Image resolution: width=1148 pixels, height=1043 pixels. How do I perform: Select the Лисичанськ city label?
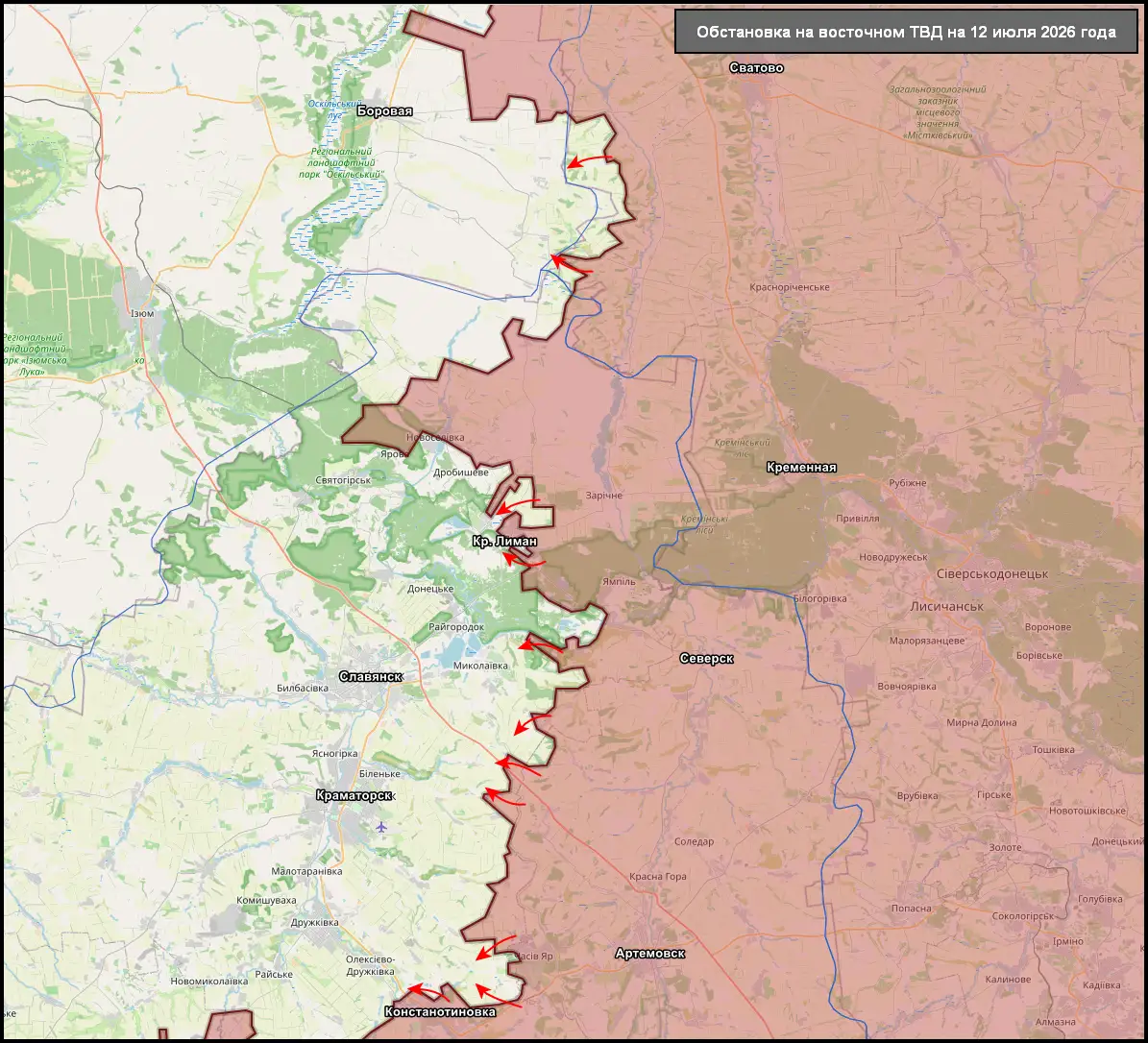coord(946,607)
